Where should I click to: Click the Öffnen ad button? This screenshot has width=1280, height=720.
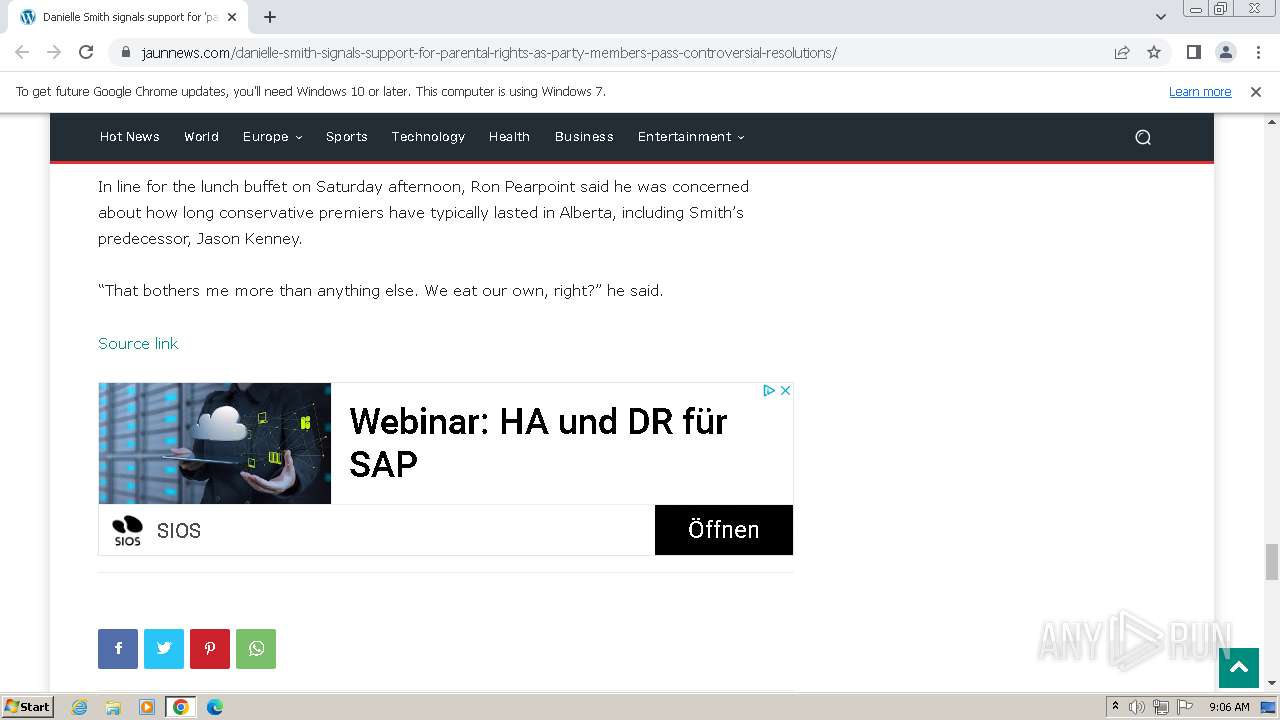724,530
